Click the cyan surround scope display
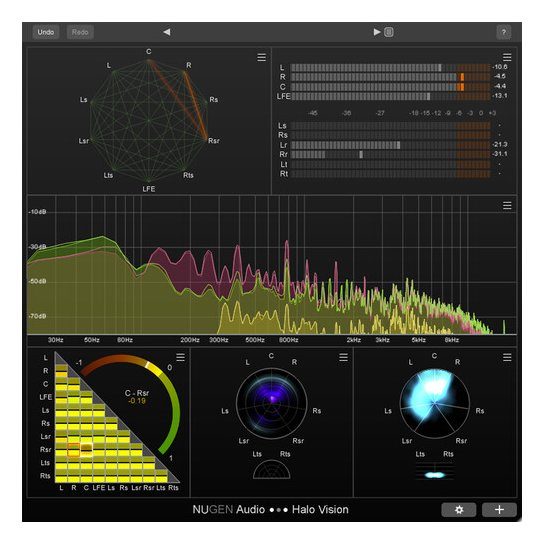 435,403
